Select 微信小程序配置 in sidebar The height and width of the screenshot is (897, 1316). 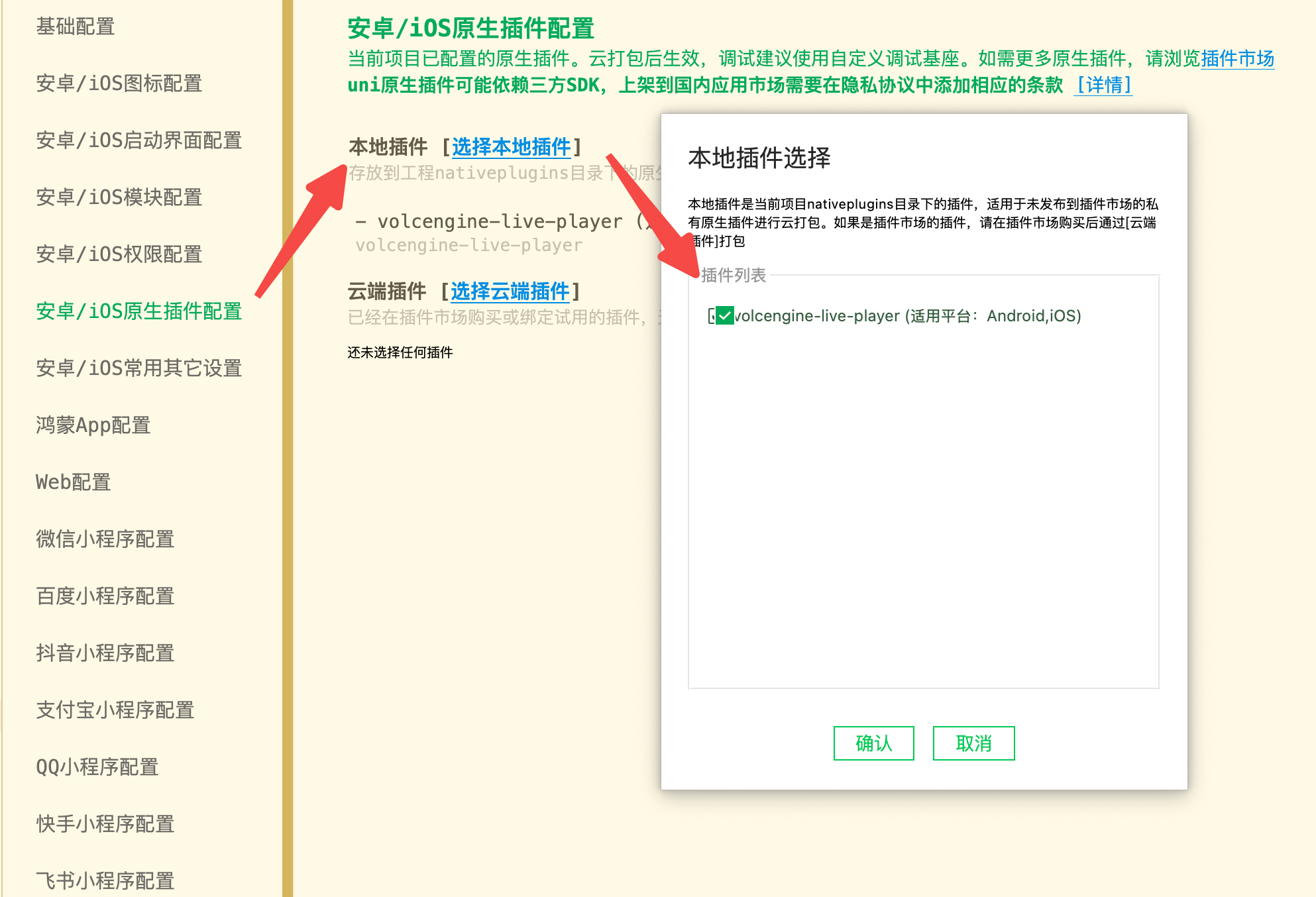coord(105,540)
